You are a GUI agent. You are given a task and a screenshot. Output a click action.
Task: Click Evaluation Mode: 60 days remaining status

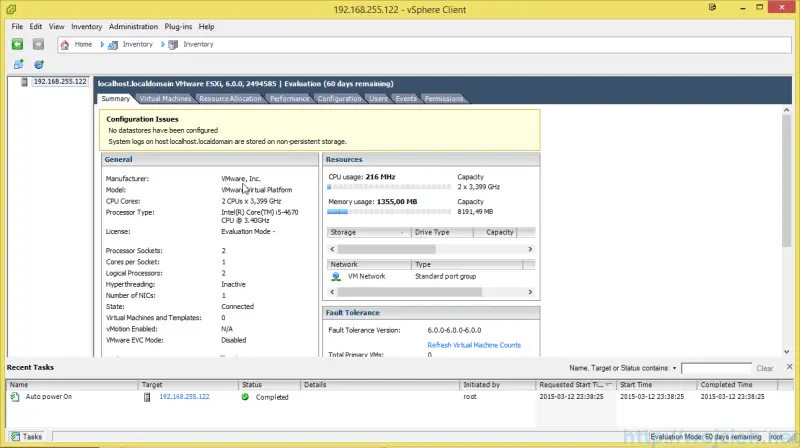pos(706,437)
